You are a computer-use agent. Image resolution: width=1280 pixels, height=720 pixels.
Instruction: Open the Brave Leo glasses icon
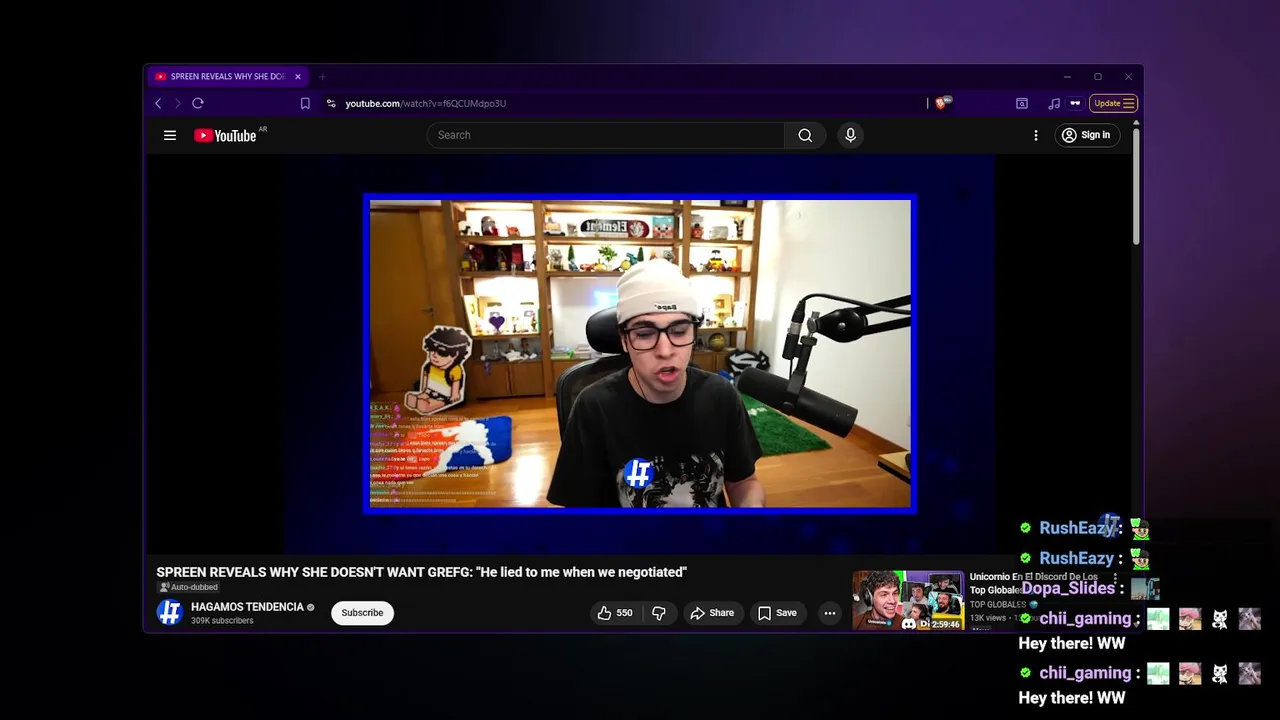coord(1075,103)
